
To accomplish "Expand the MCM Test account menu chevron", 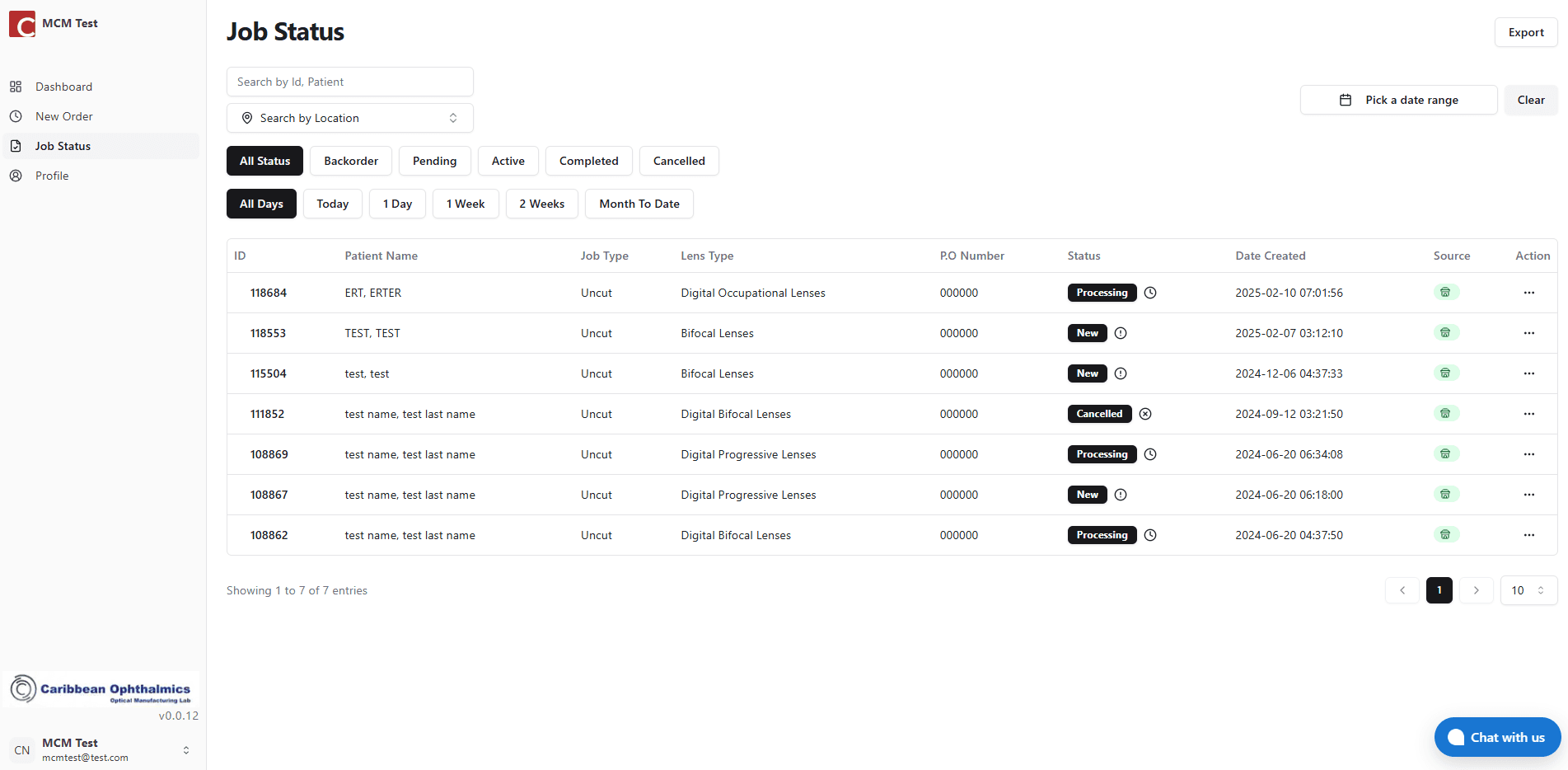I will click(185, 749).
